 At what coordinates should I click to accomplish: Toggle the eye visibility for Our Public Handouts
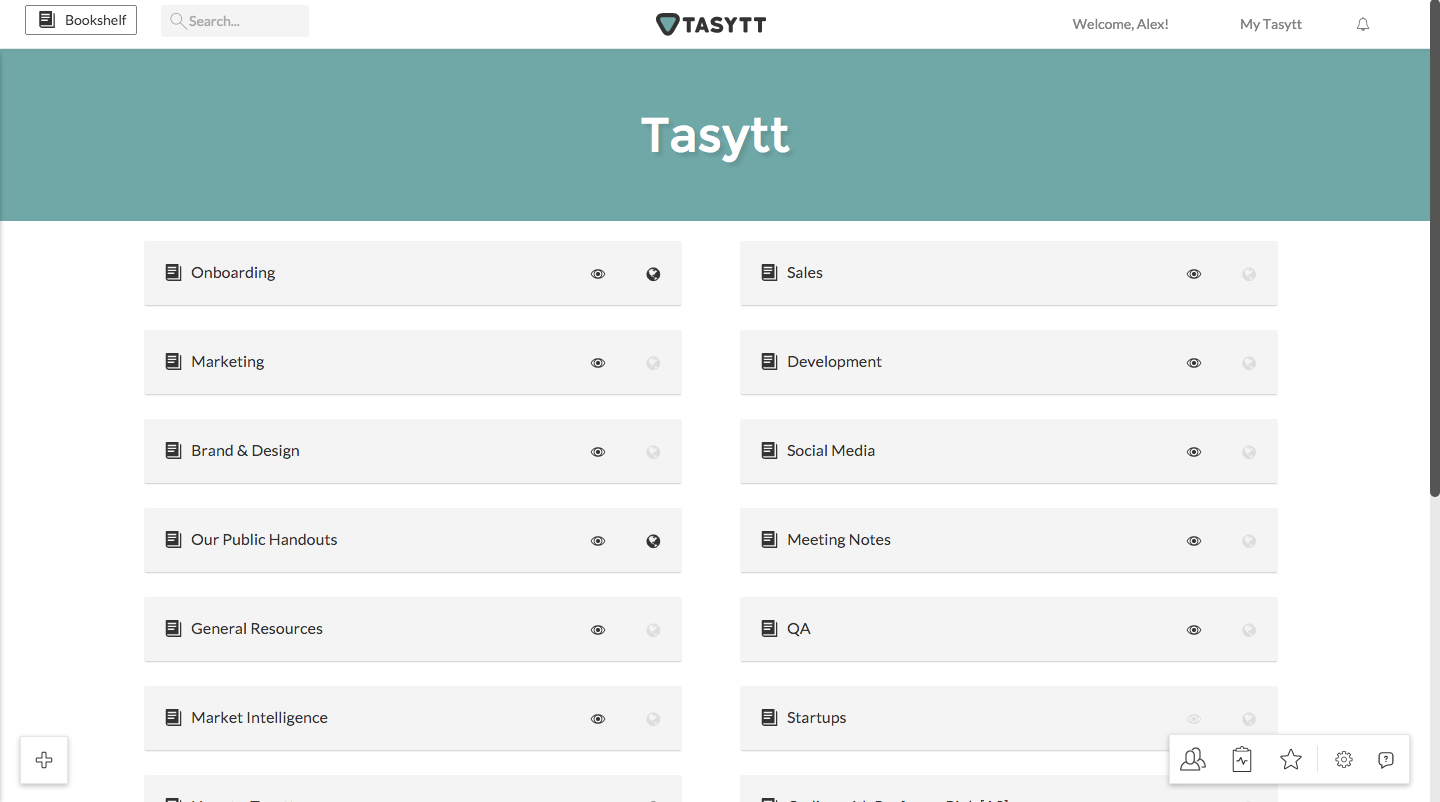tap(598, 541)
